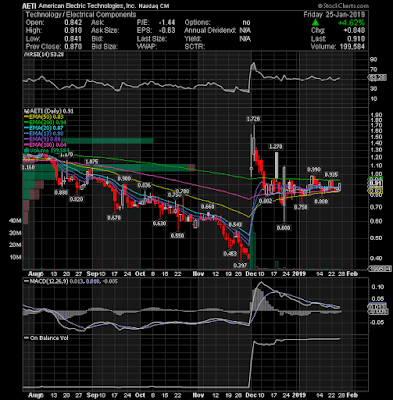Click the MACD axis value -0.05

pyautogui.click(x=376, y=322)
